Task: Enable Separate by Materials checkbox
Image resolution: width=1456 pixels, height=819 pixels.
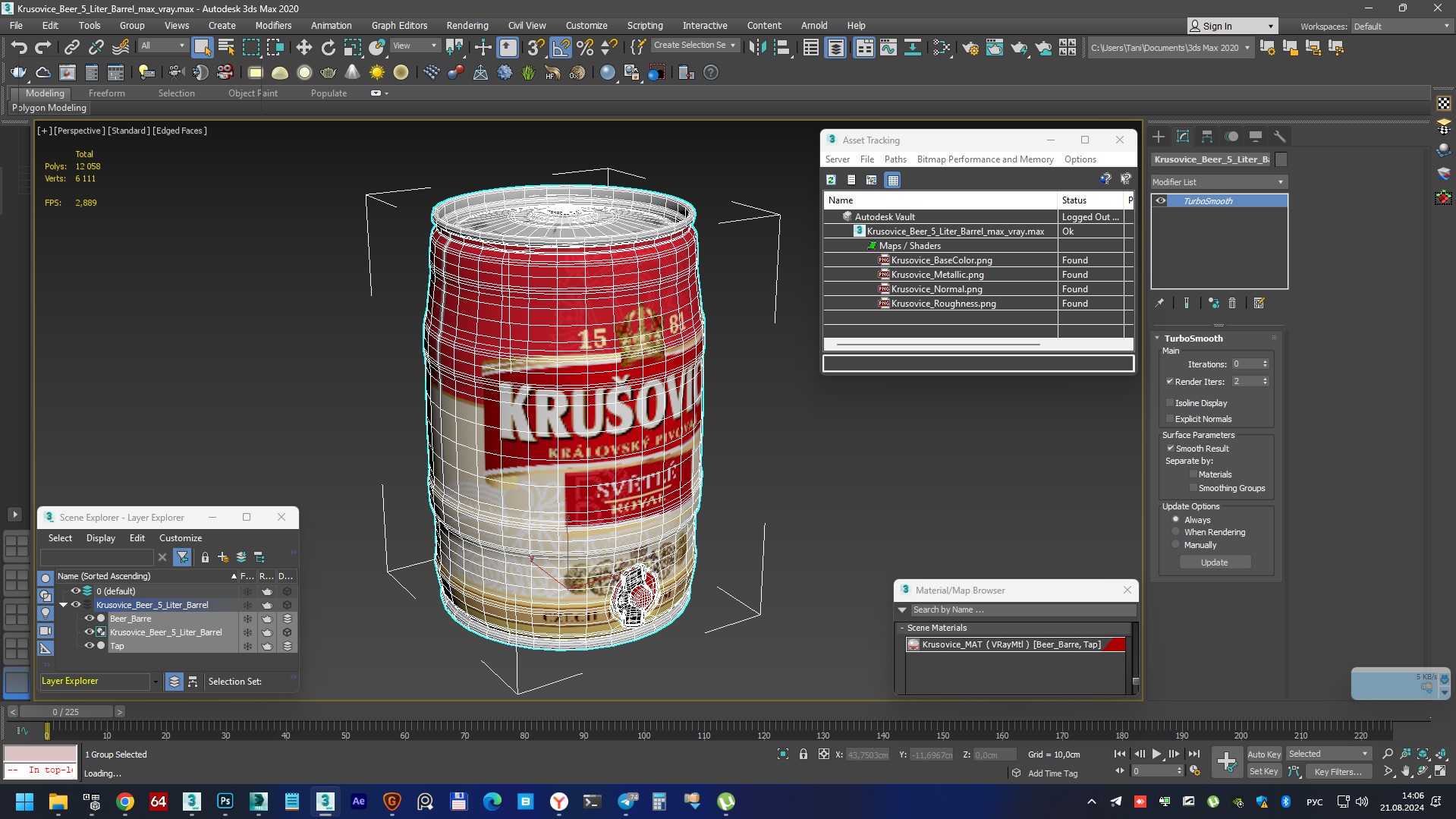Action: (1193, 474)
